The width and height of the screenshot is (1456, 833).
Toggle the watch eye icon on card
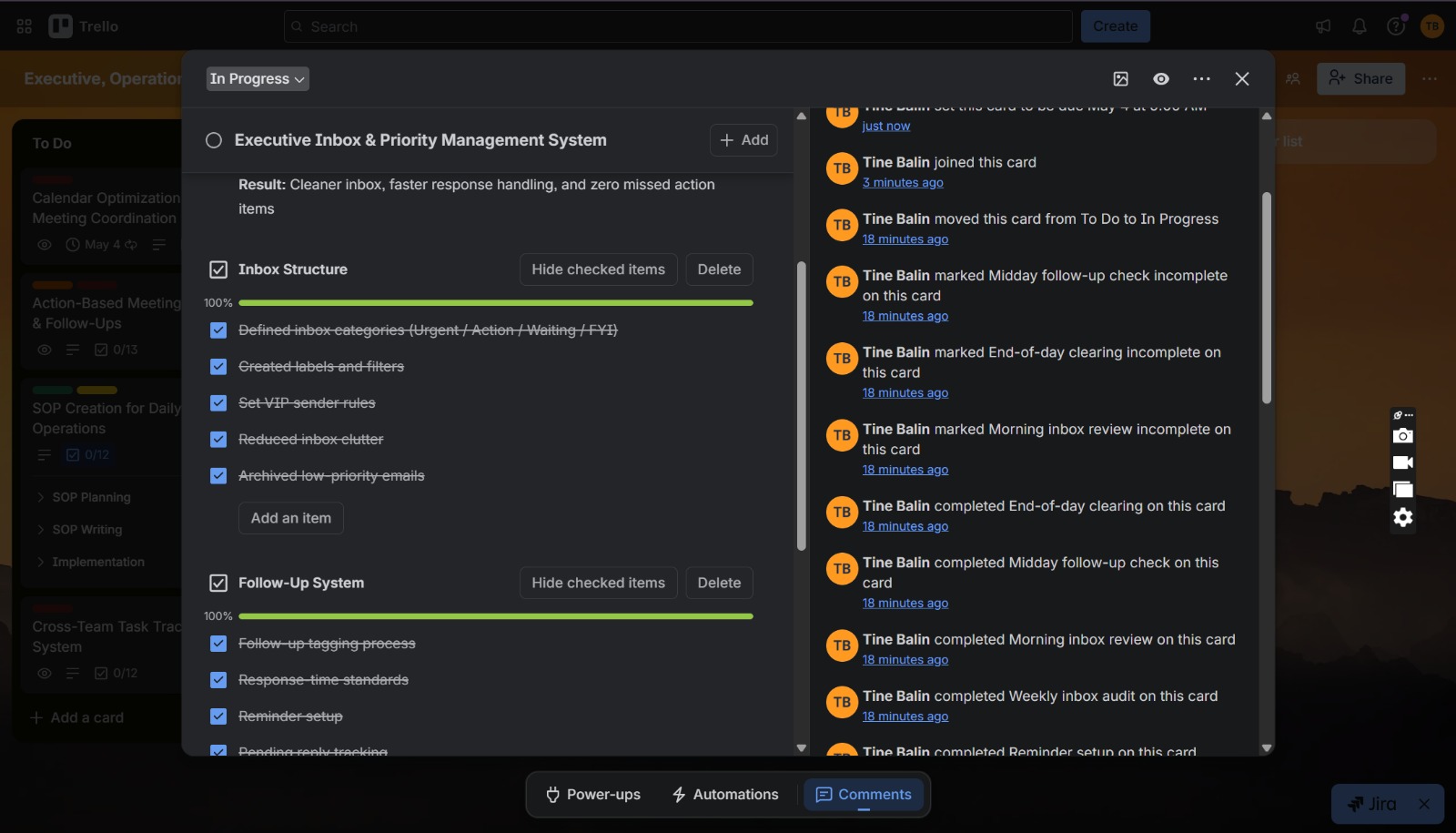pos(1161,79)
